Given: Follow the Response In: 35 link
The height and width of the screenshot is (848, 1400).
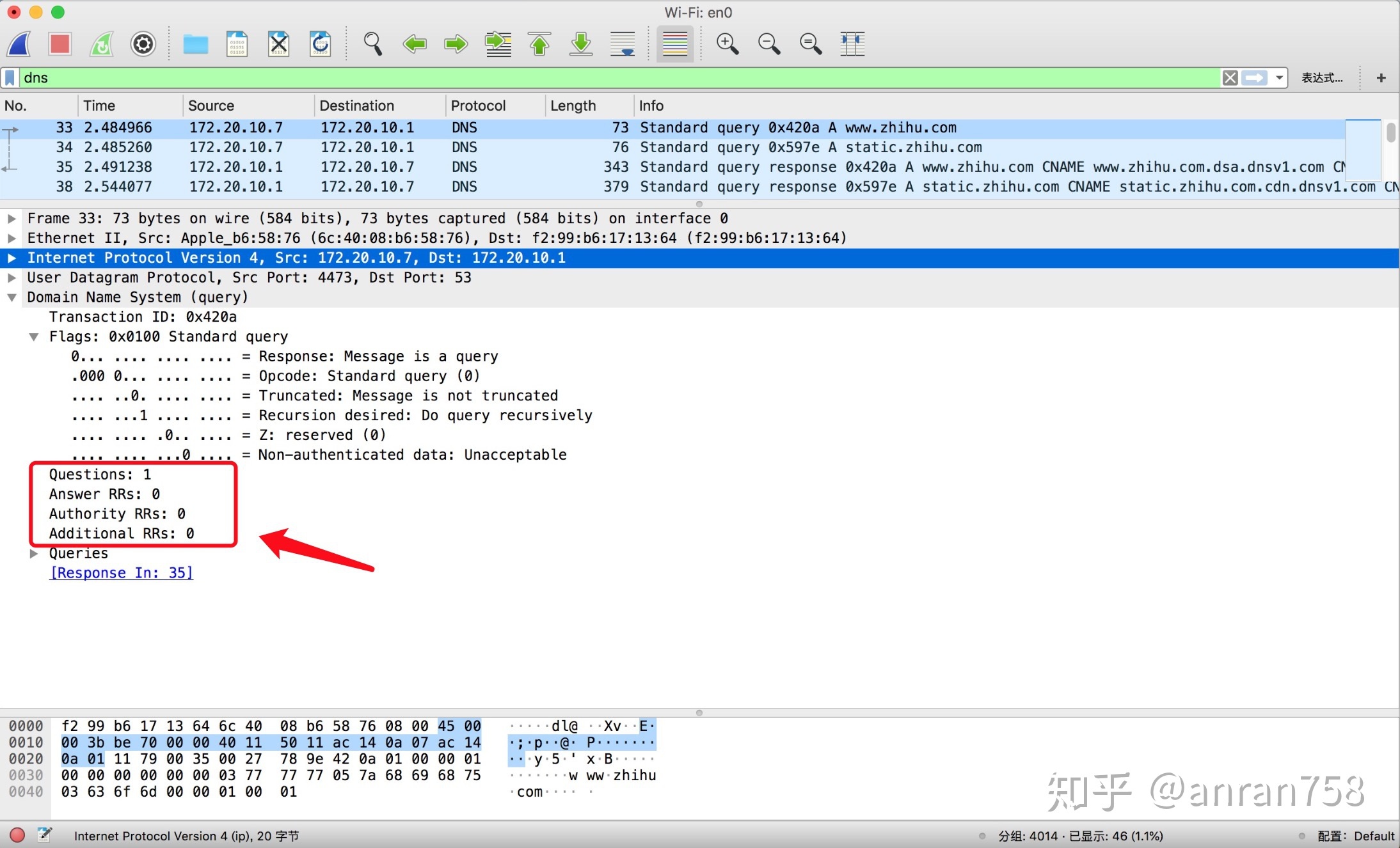Looking at the screenshot, I should [121, 573].
